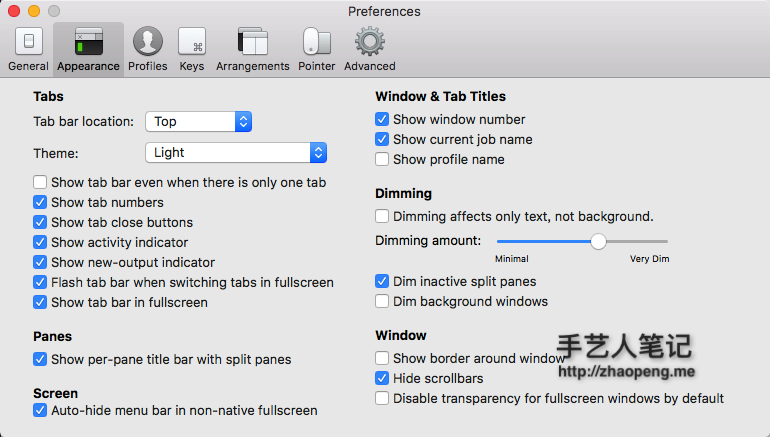Open the Arrangements preferences icon
Image resolution: width=770 pixels, height=437 pixels.
[252, 42]
